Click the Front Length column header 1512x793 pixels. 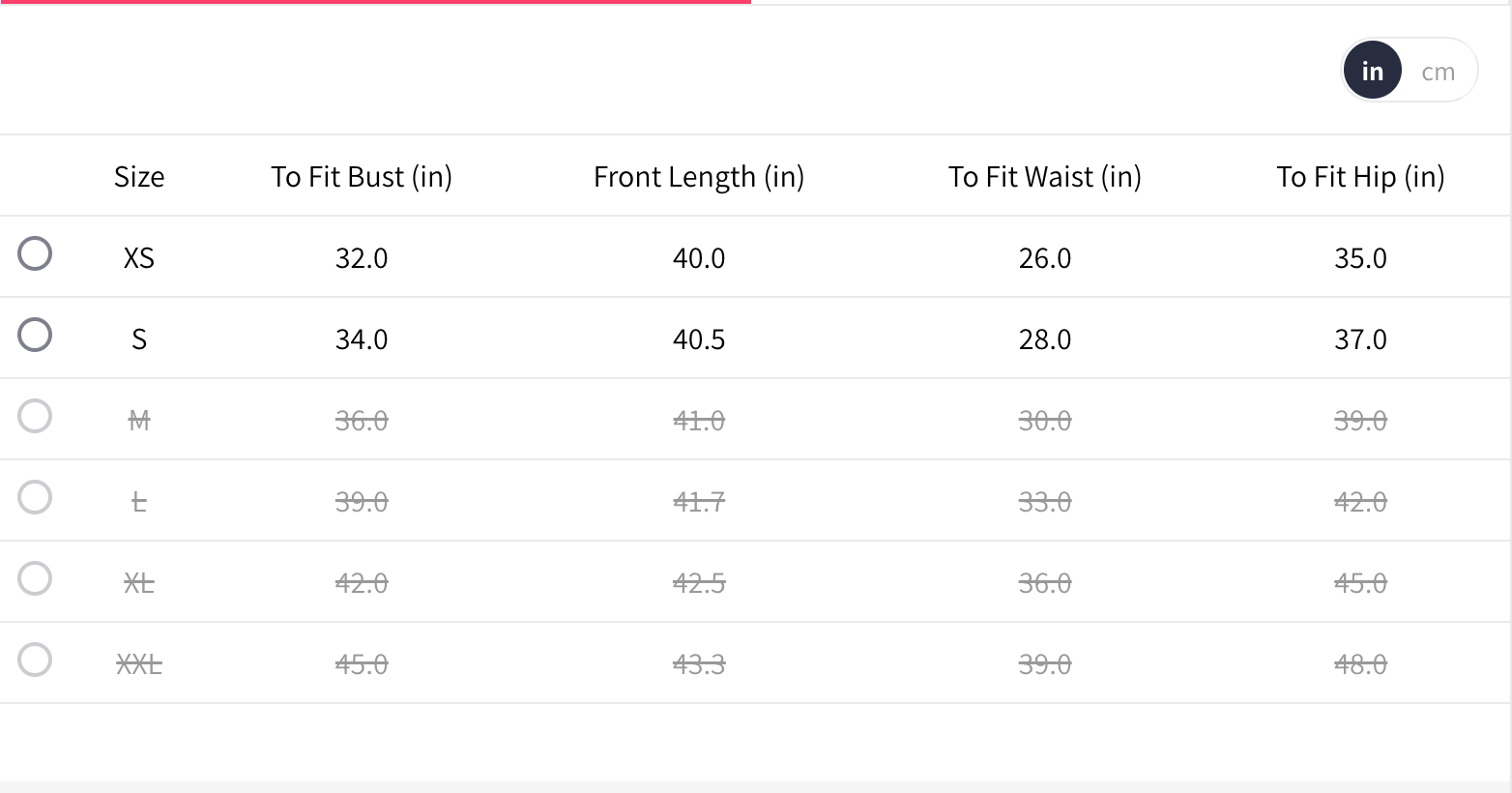coord(699,177)
